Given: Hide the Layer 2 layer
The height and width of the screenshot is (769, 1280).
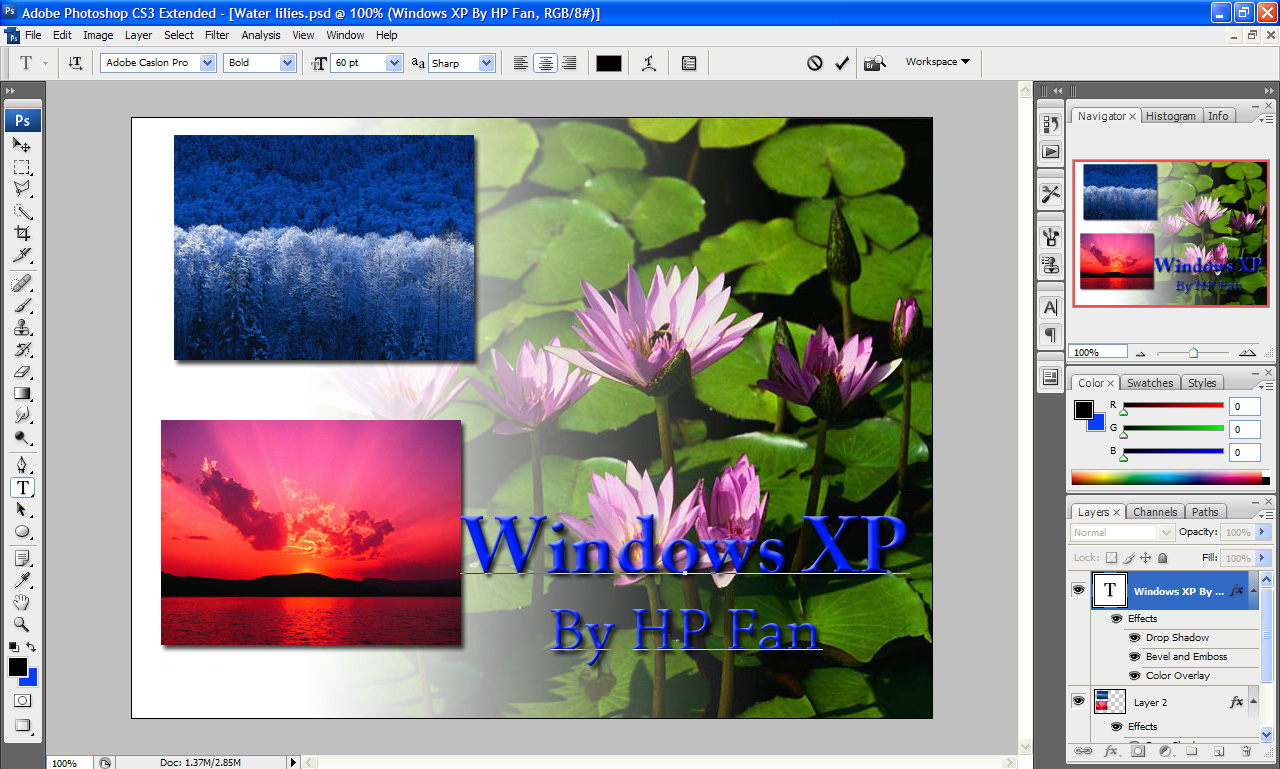Looking at the screenshot, I should tap(1078, 702).
